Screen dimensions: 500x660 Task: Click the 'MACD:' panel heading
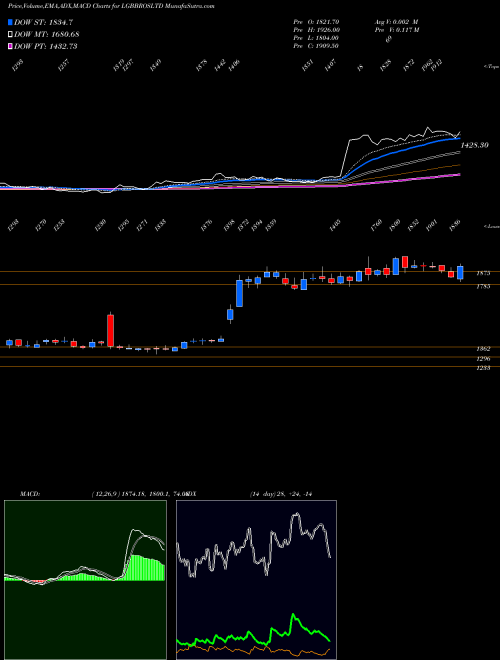29,494
